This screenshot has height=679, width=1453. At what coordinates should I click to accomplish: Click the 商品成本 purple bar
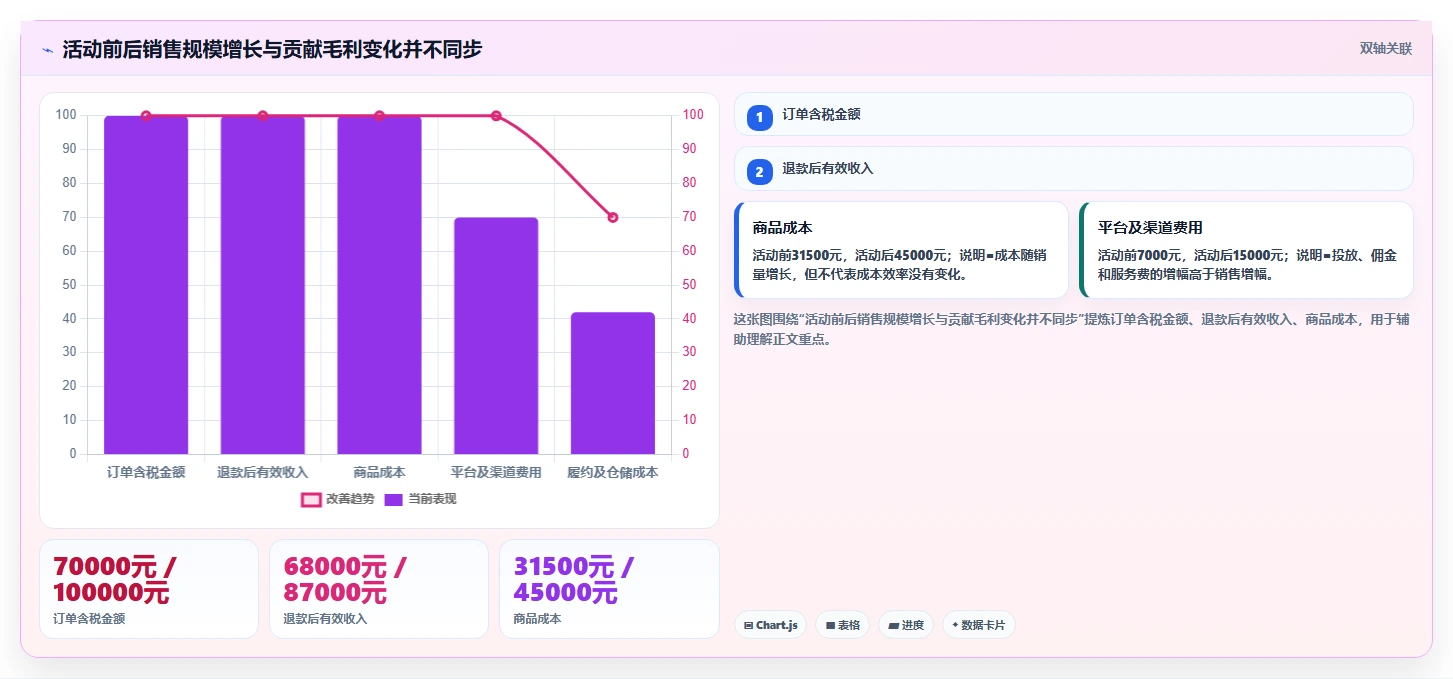click(379, 285)
